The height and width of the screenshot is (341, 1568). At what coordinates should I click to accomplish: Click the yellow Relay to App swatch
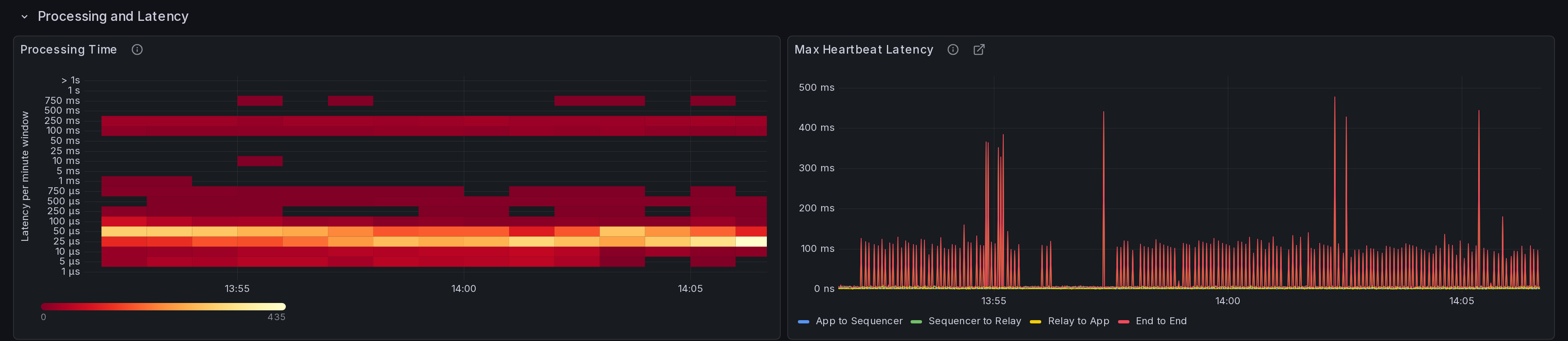coord(1036,321)
